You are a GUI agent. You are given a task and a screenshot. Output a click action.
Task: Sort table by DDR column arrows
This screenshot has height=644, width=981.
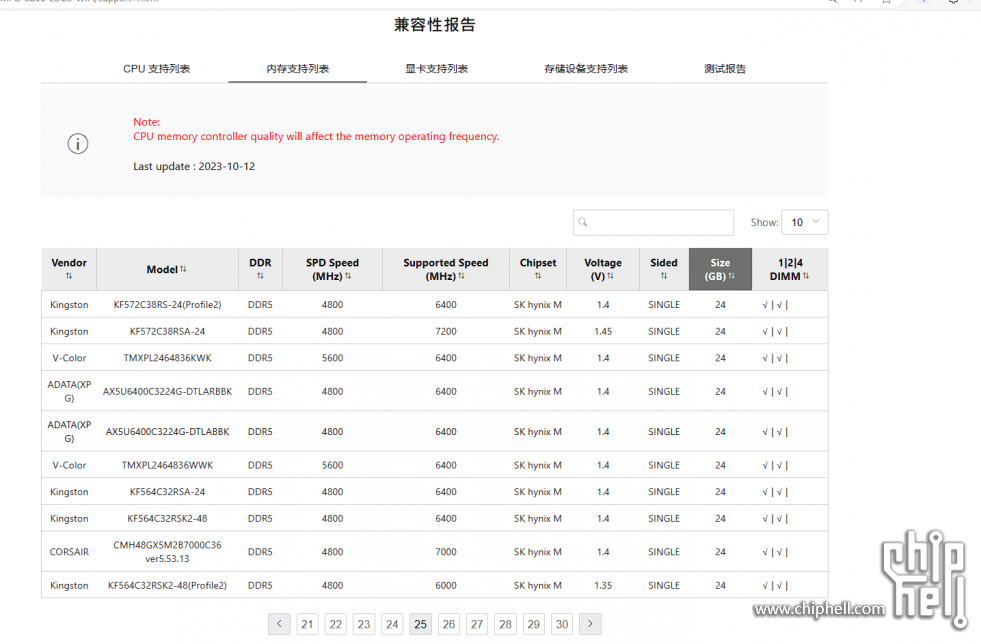pos(260,276)
